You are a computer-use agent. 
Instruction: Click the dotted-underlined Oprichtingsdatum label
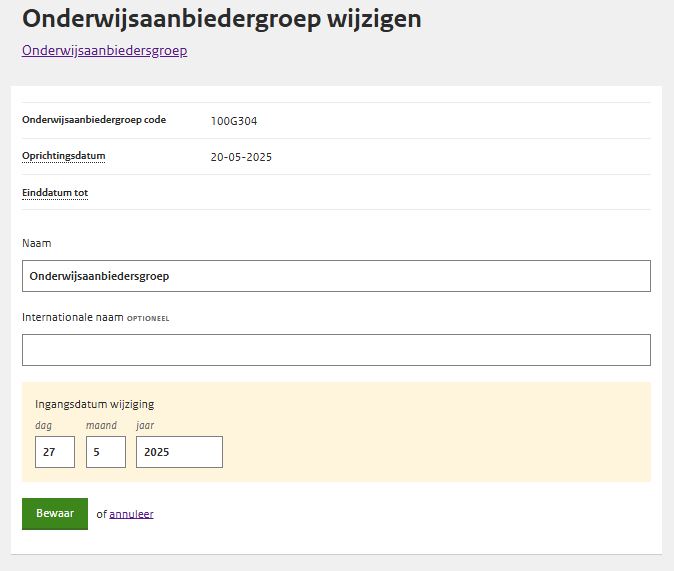pos(64,156)
